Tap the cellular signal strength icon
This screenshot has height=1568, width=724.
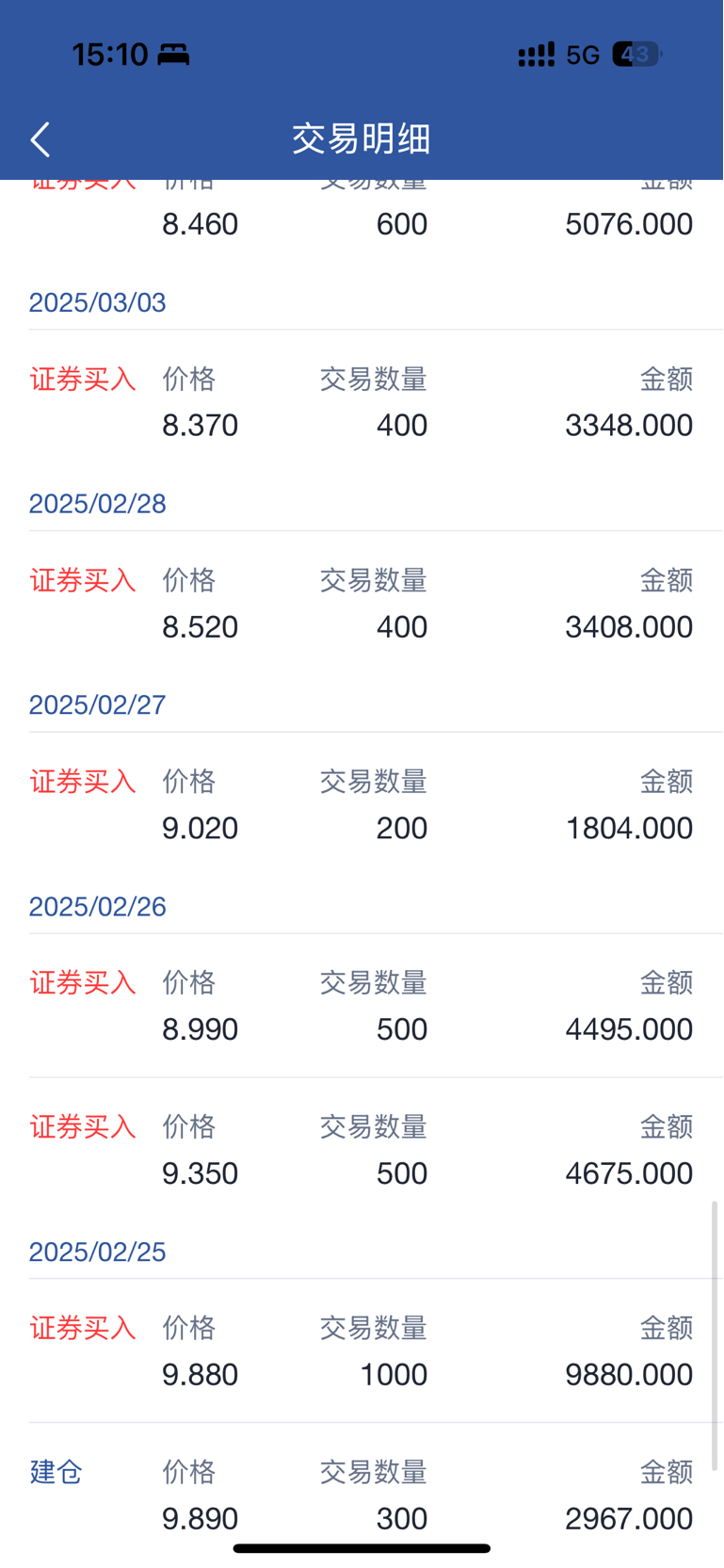537,55
